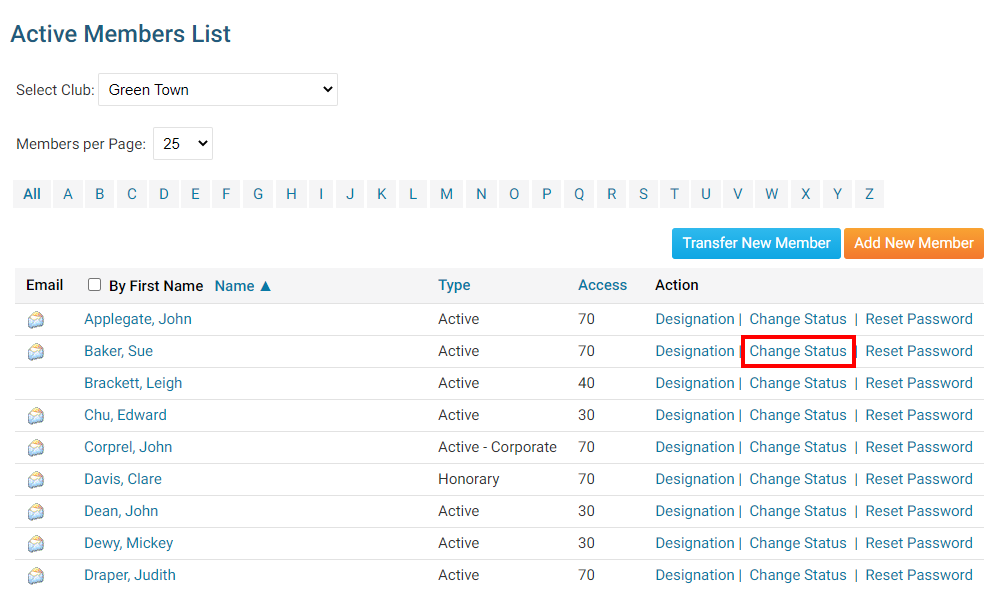This screenshot has height=591, width=1008.
Task: Click the email icon beside John Dean
Action: point(36,512)
